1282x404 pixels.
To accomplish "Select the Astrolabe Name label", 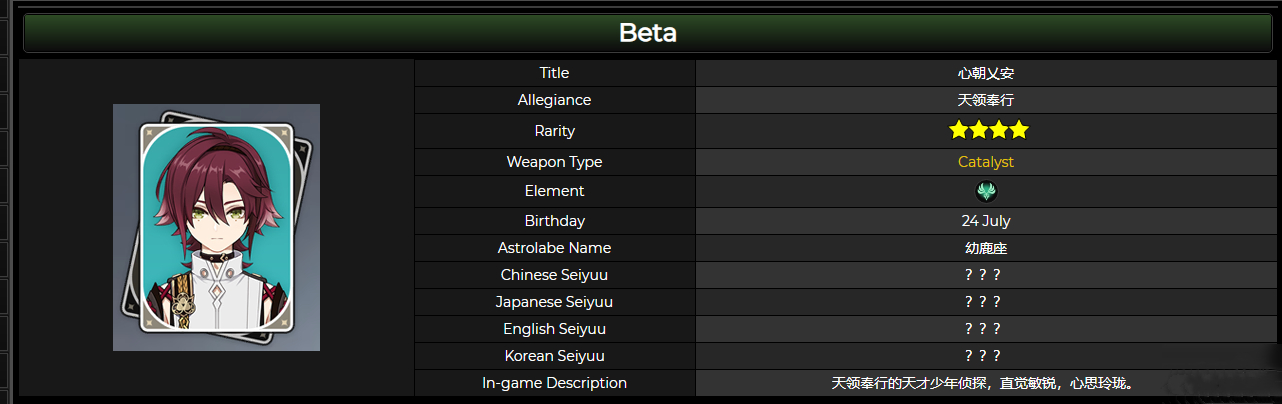I will click(x=554, y=248).
